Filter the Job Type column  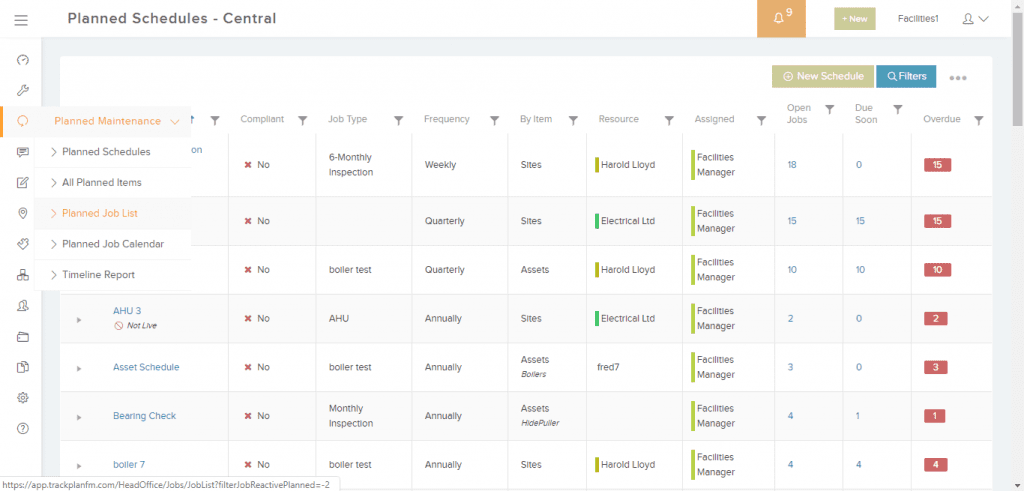tap(400, 120)
